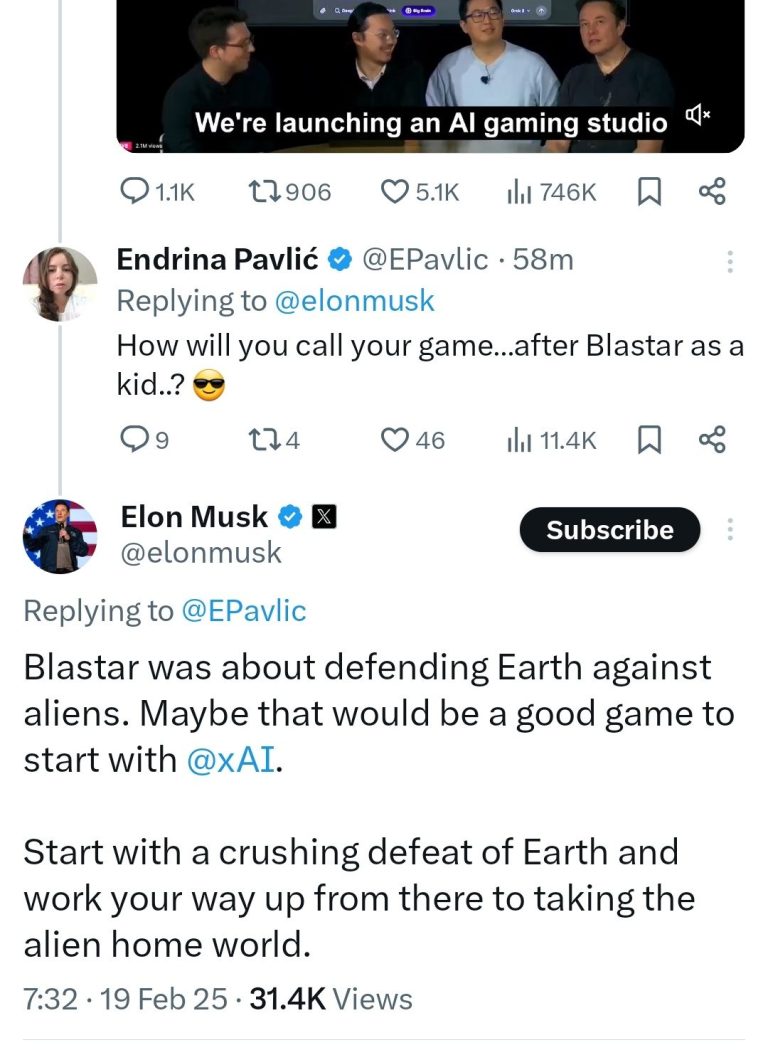The width and height of the screenshot is (768, 1055).
Task: Open more options on Endrina Pavlić's reply
Action: [x=730, y=262]
